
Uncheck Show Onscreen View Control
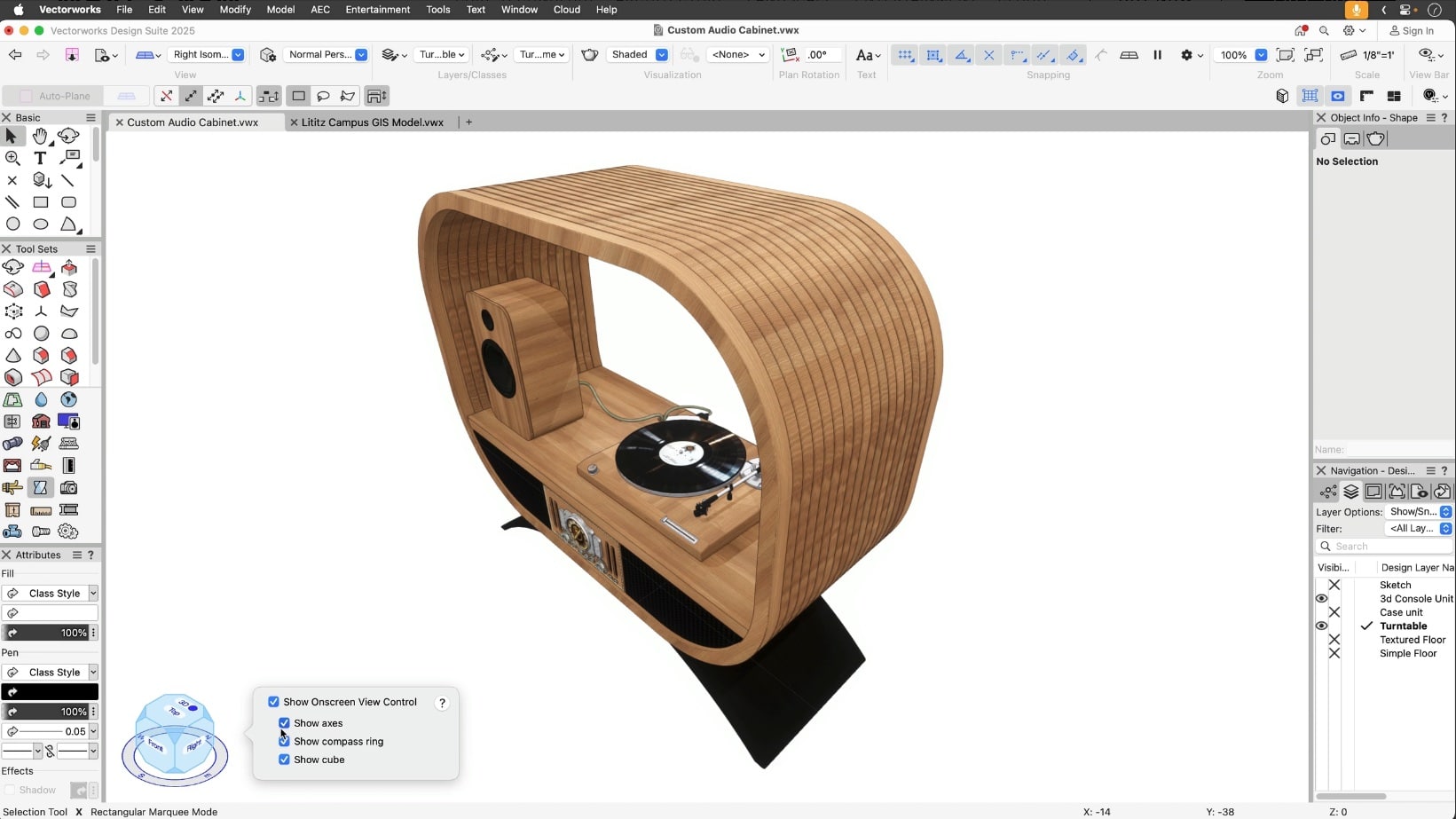tap(273, 702)
